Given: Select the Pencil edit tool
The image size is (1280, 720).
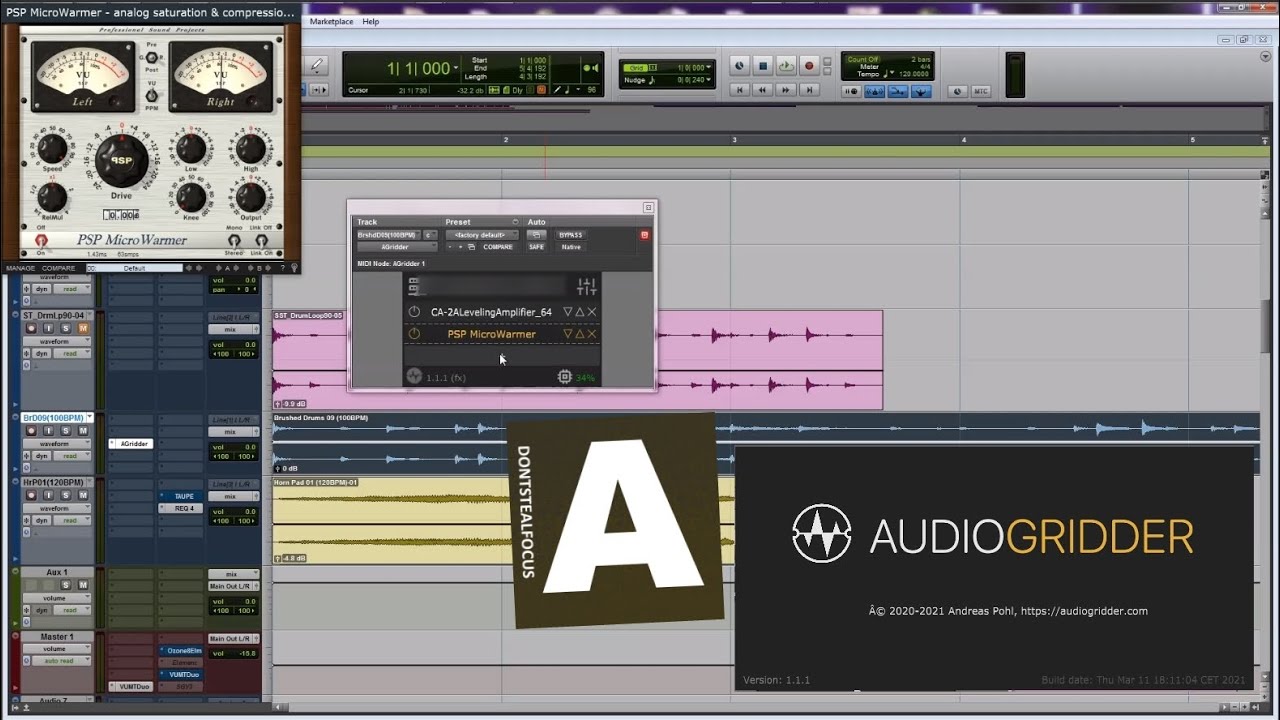Looking at the screenshot, I should (x=317, y=65).
